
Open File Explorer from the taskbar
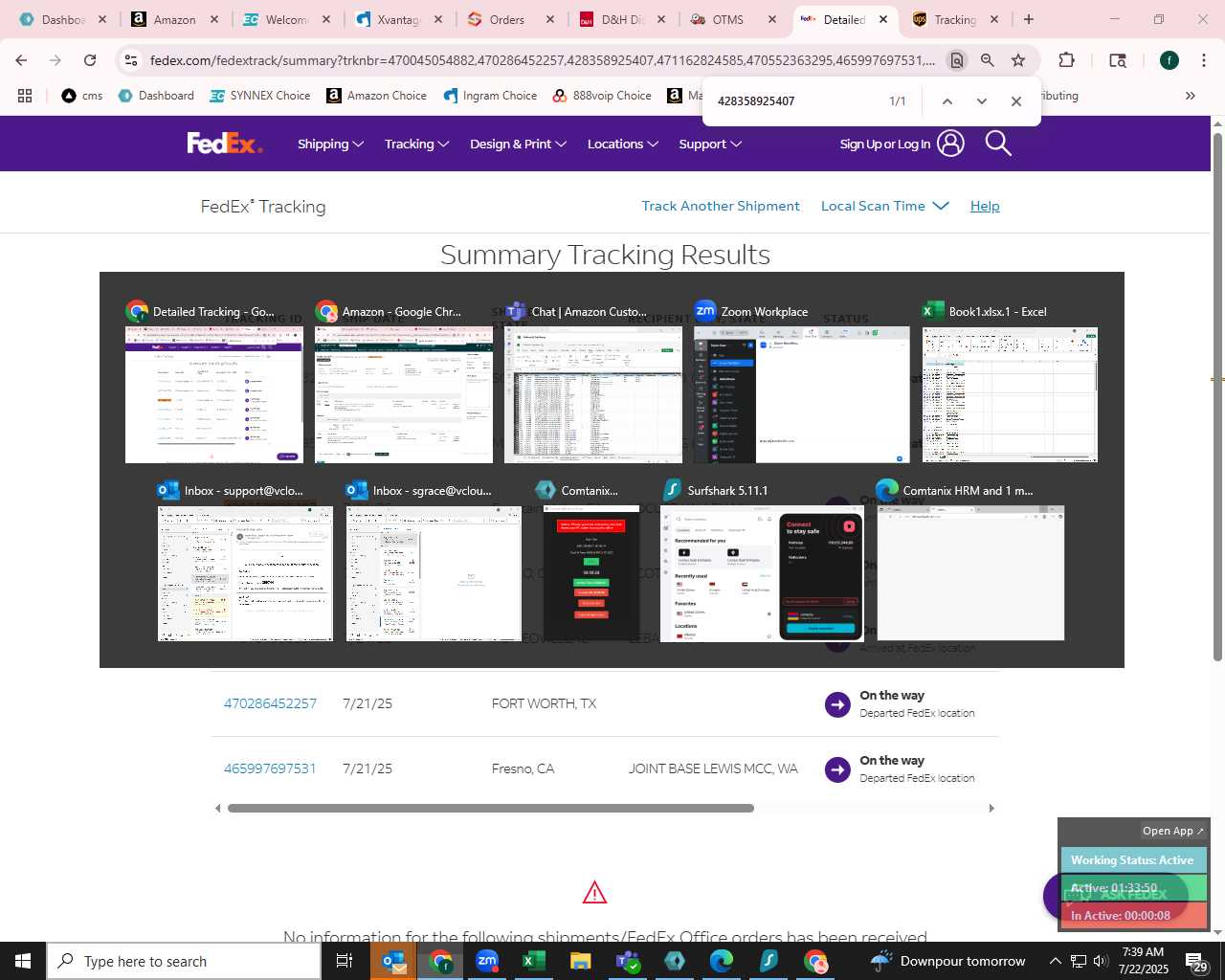click(580, 961)
